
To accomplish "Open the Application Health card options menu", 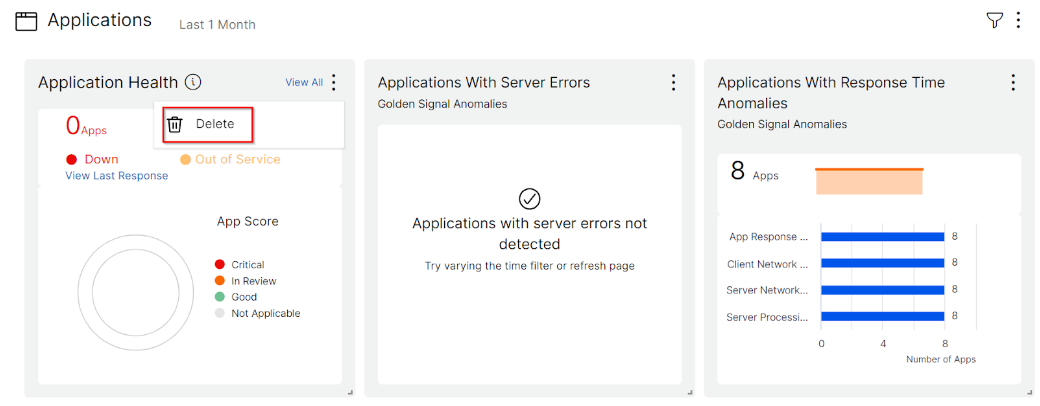I will tap(334, 82).
